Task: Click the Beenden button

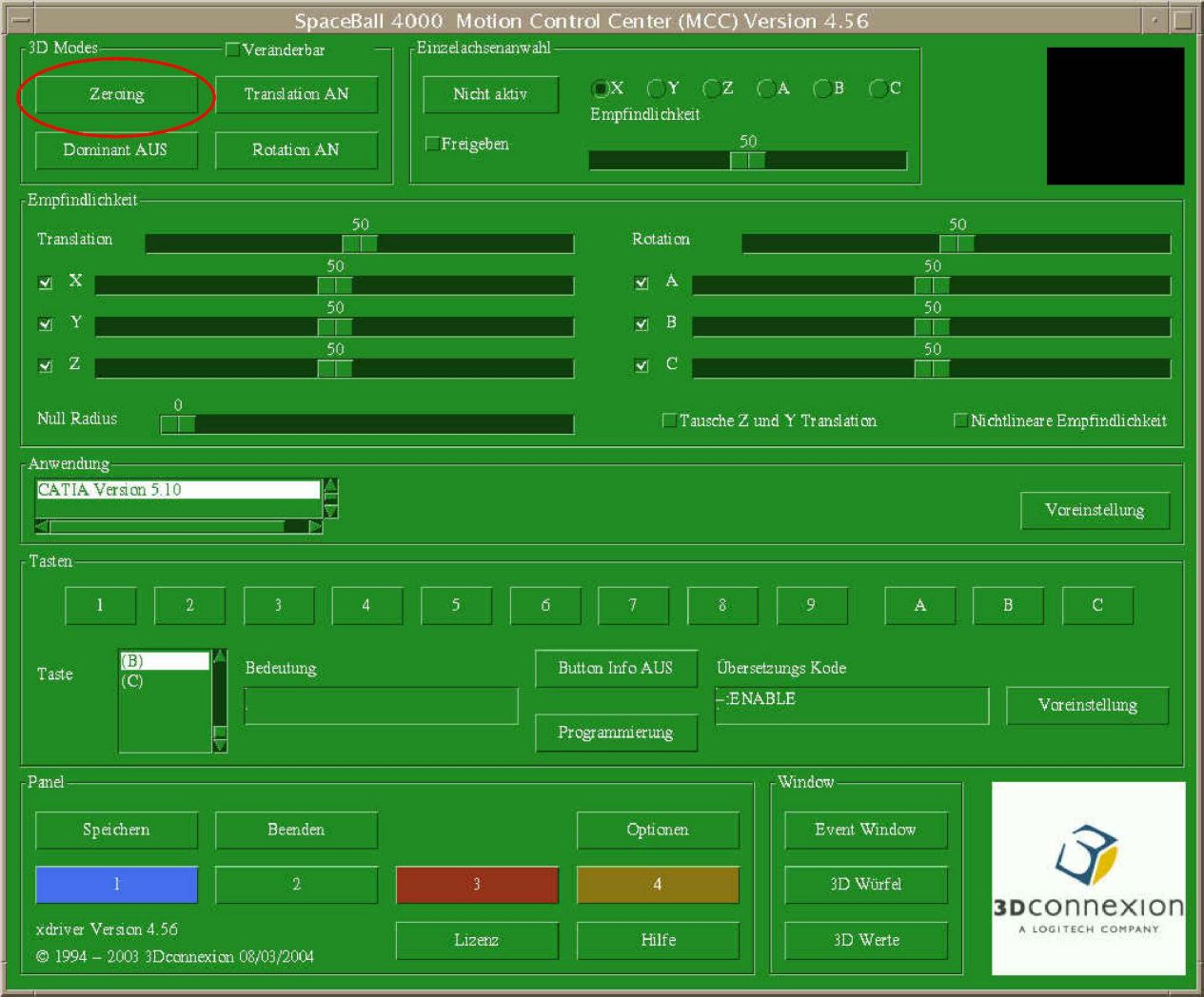Action: [x=296, y=830]
